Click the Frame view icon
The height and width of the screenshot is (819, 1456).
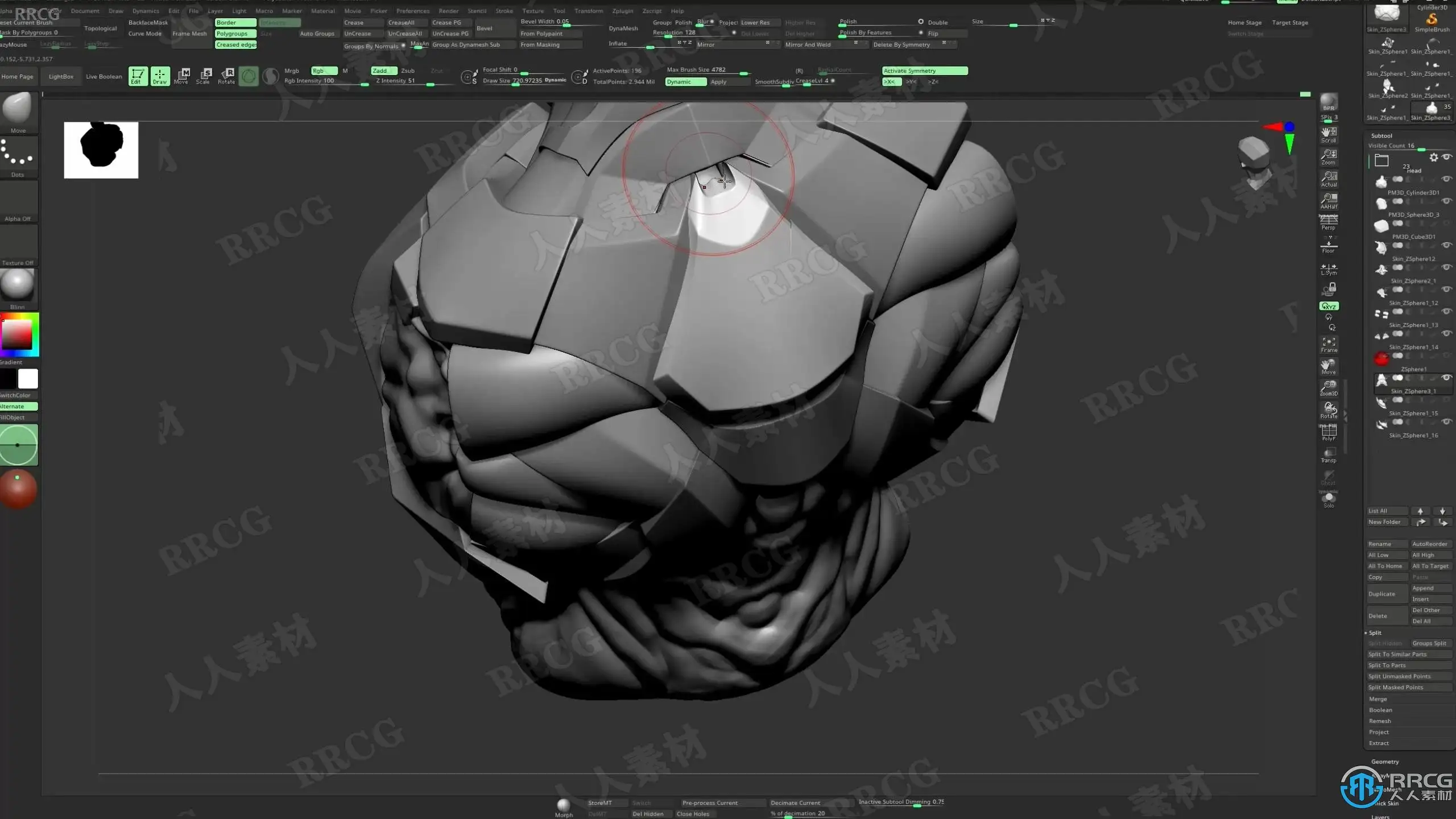(x=1329, y=345)
